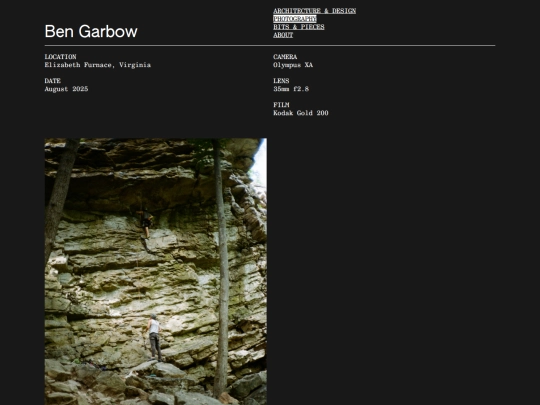Click the August 2025 date value
Viewport: 540px width, 405px height.
click(x=66, y=89)
